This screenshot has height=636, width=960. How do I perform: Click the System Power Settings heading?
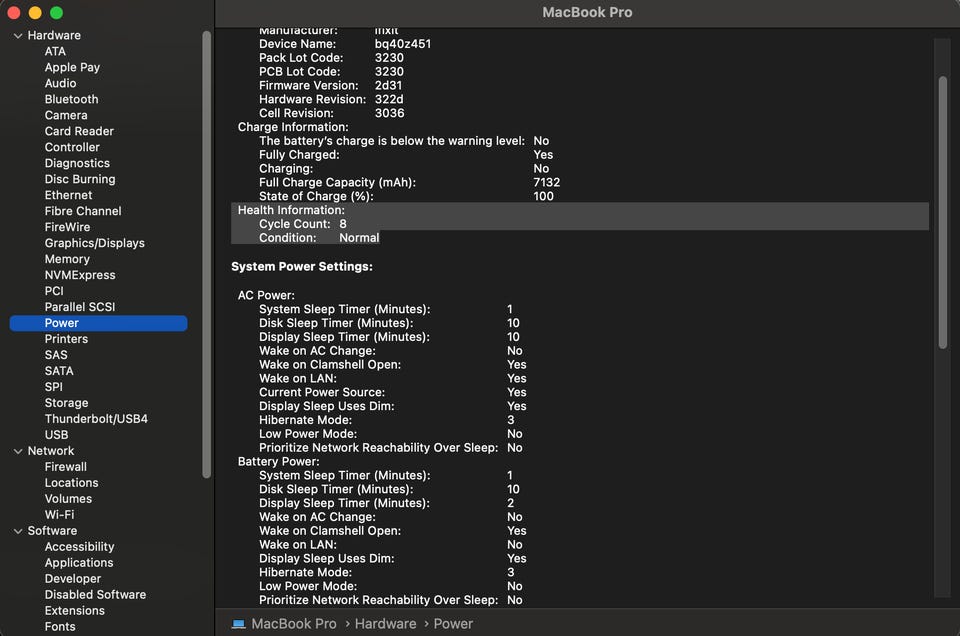point(302,266)
